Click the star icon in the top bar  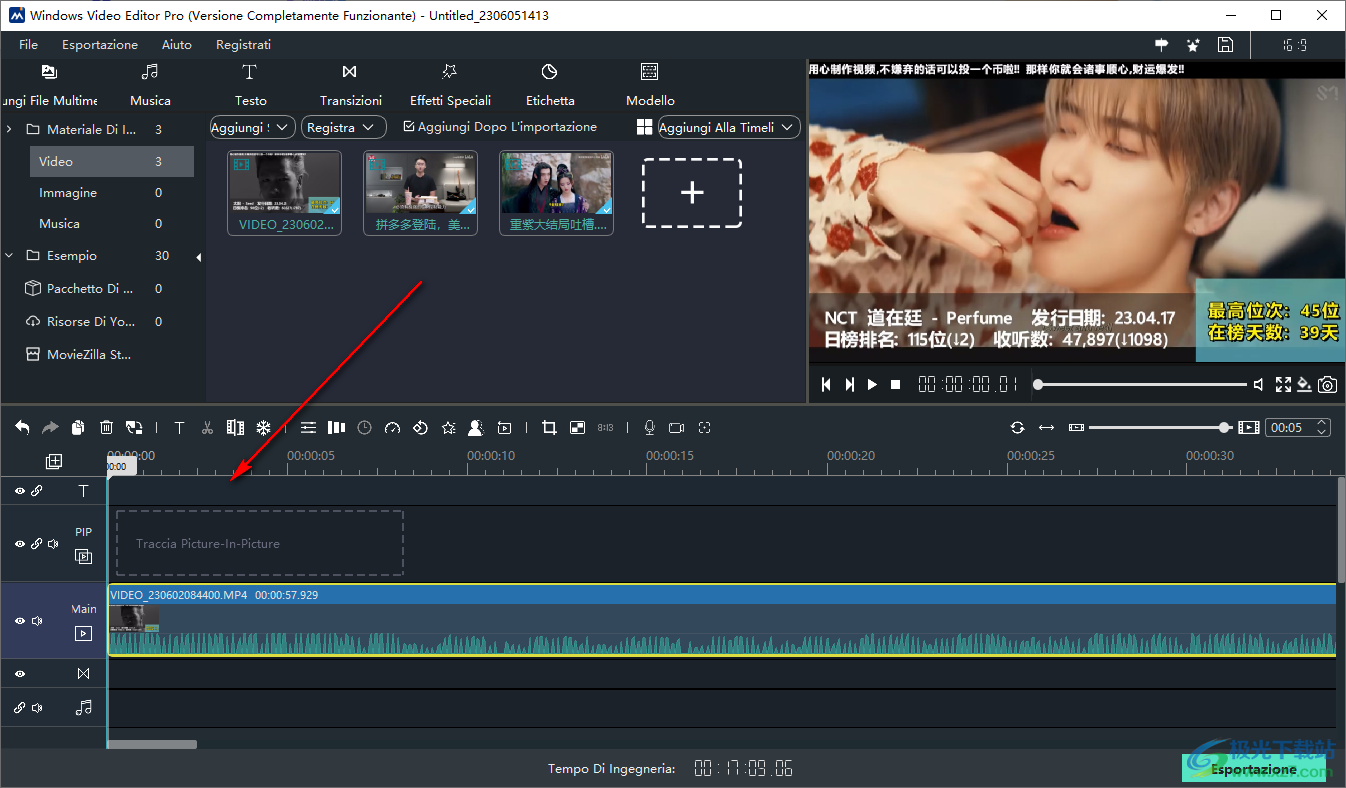coord(1193,45)
